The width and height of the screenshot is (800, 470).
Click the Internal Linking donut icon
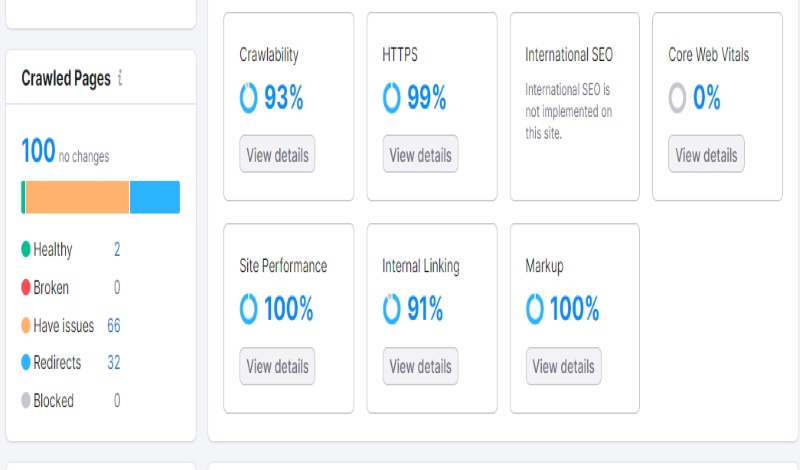[x=392, y=310]
